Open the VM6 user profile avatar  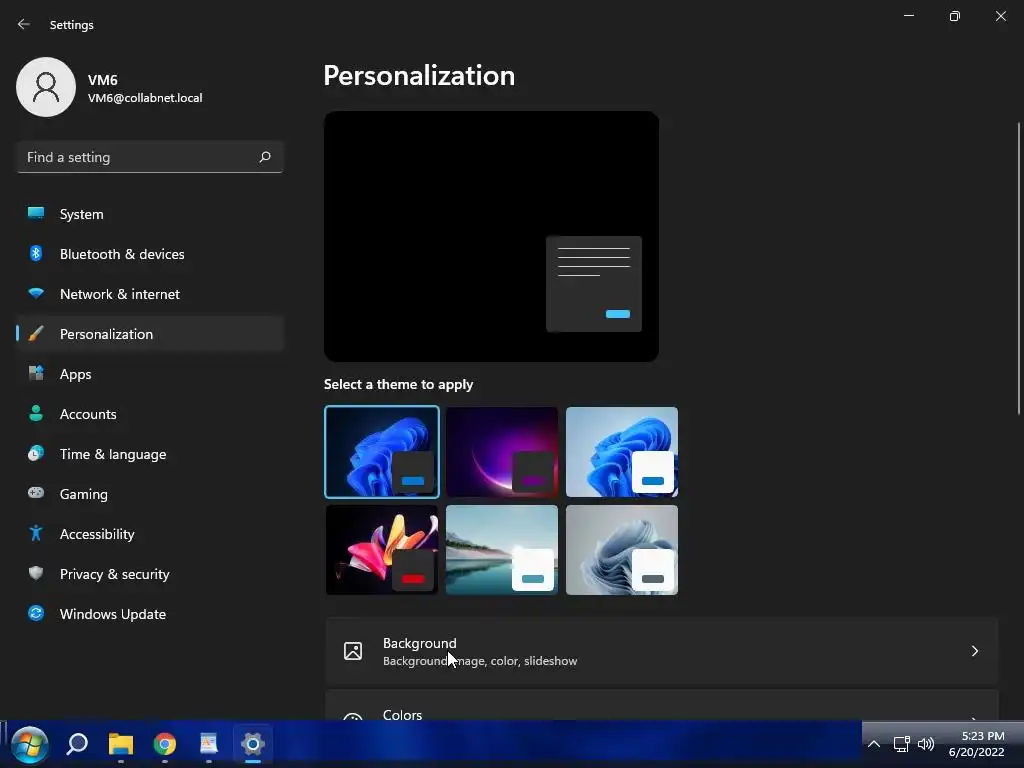click(x=46, y=87)
